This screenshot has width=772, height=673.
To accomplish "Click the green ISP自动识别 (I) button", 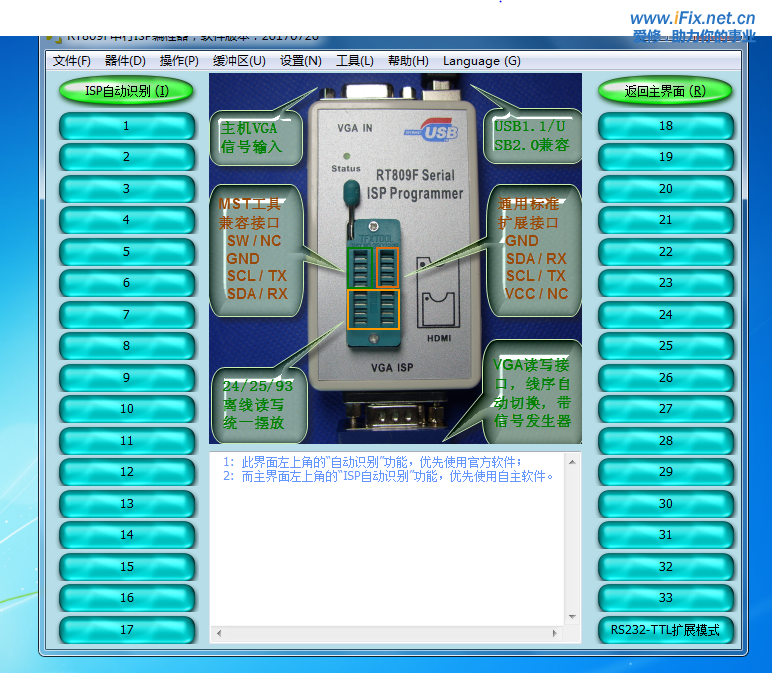I will click(126, 91).
